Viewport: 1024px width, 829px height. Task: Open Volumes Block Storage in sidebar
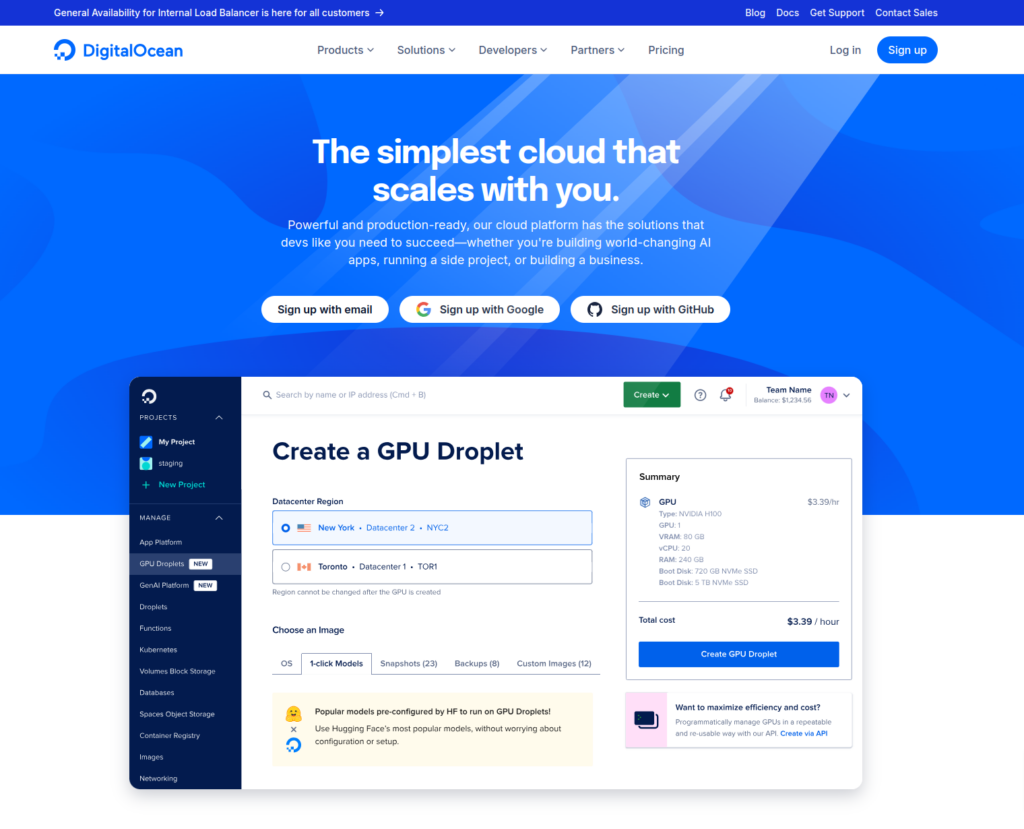tap(178, 672)
